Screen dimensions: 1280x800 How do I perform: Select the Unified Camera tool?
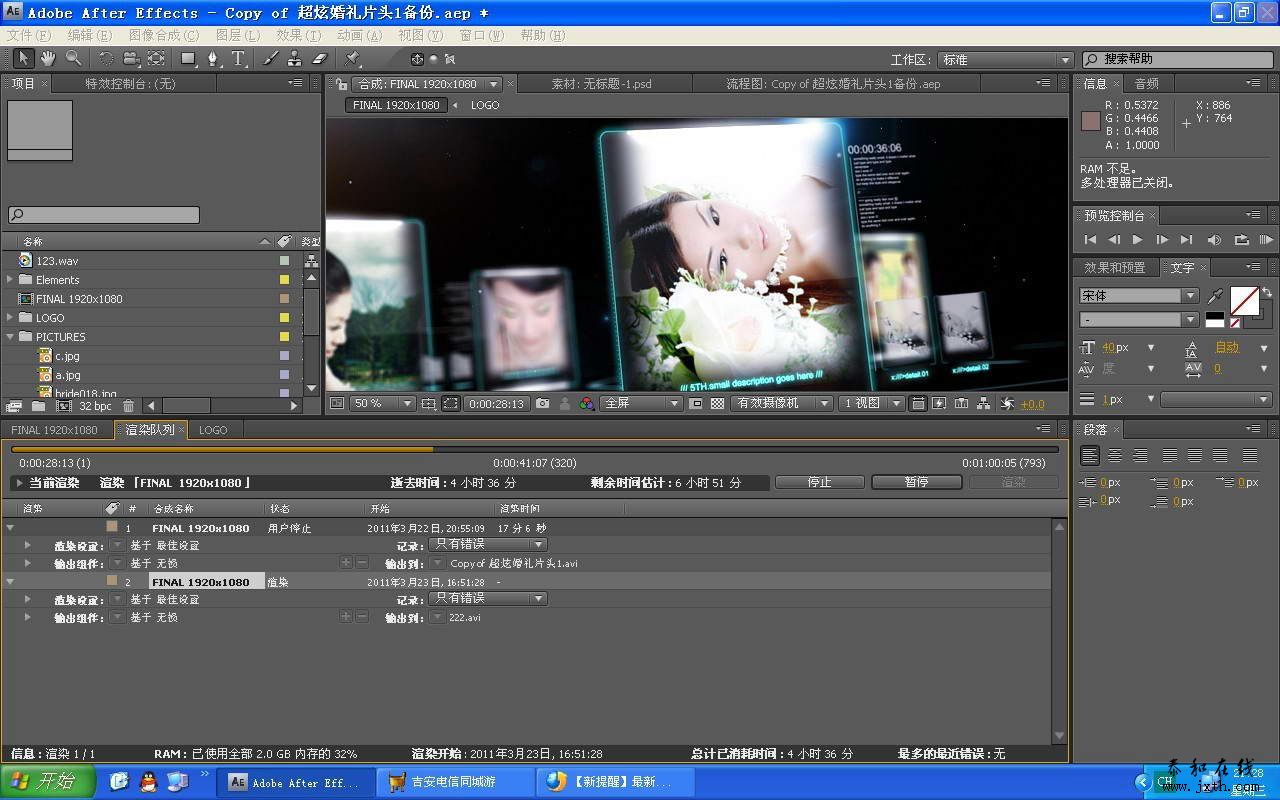tap(131, 59)
